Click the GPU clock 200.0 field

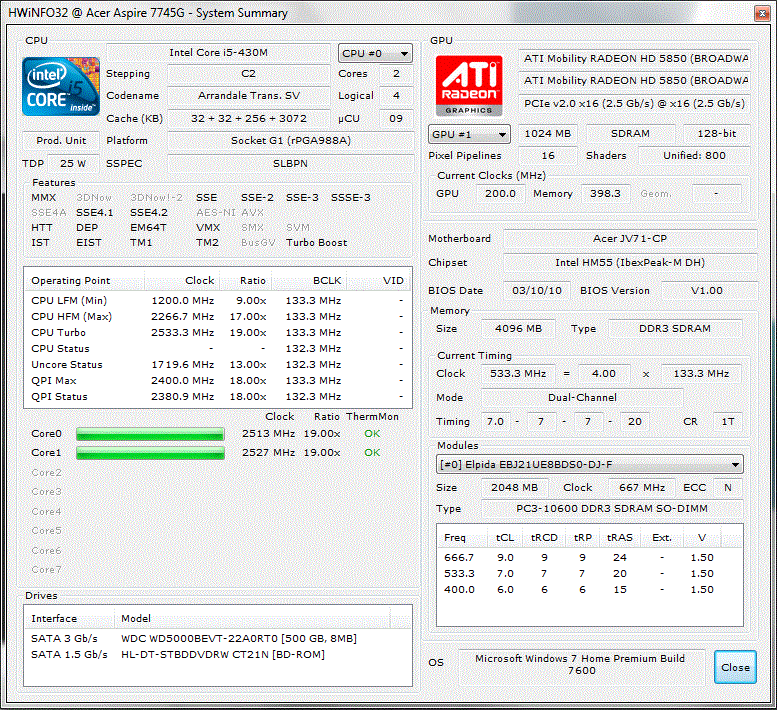tap(500, 194)
